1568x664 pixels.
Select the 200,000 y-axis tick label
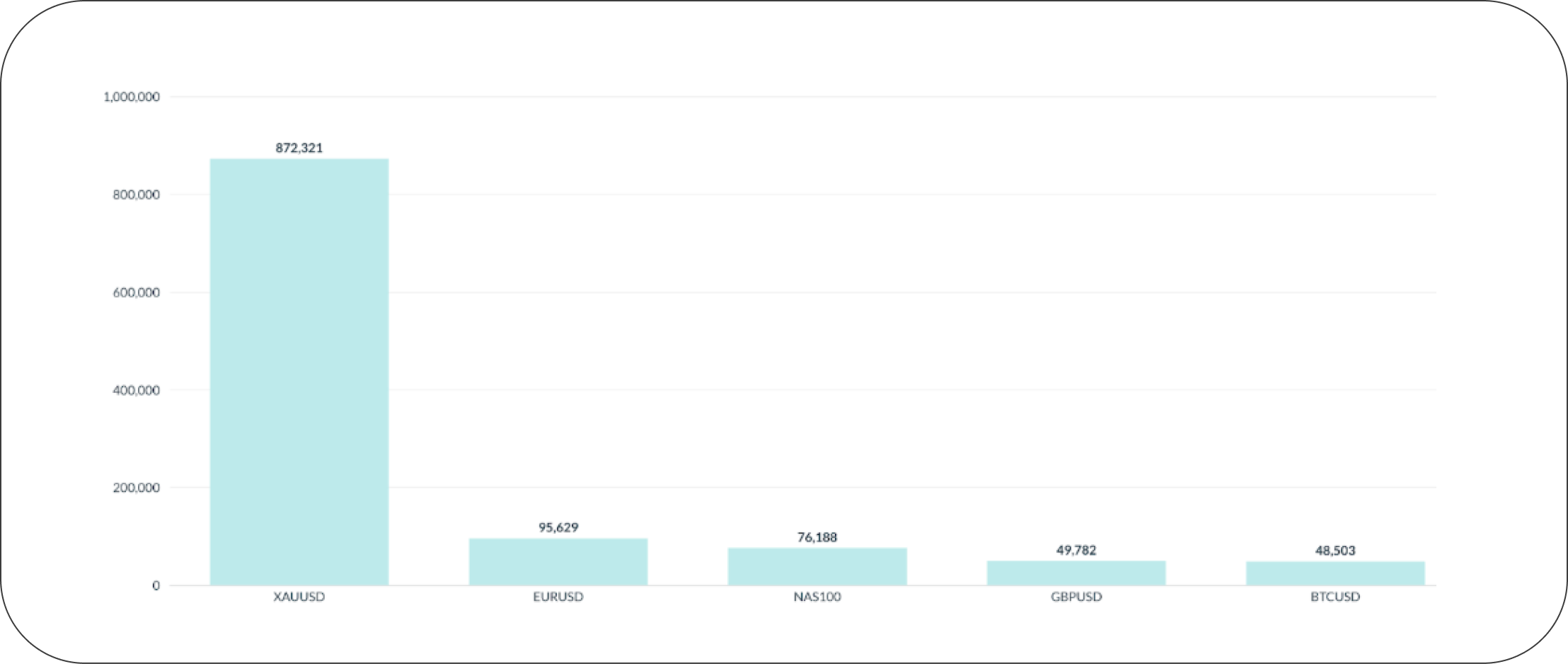(136, 488)
